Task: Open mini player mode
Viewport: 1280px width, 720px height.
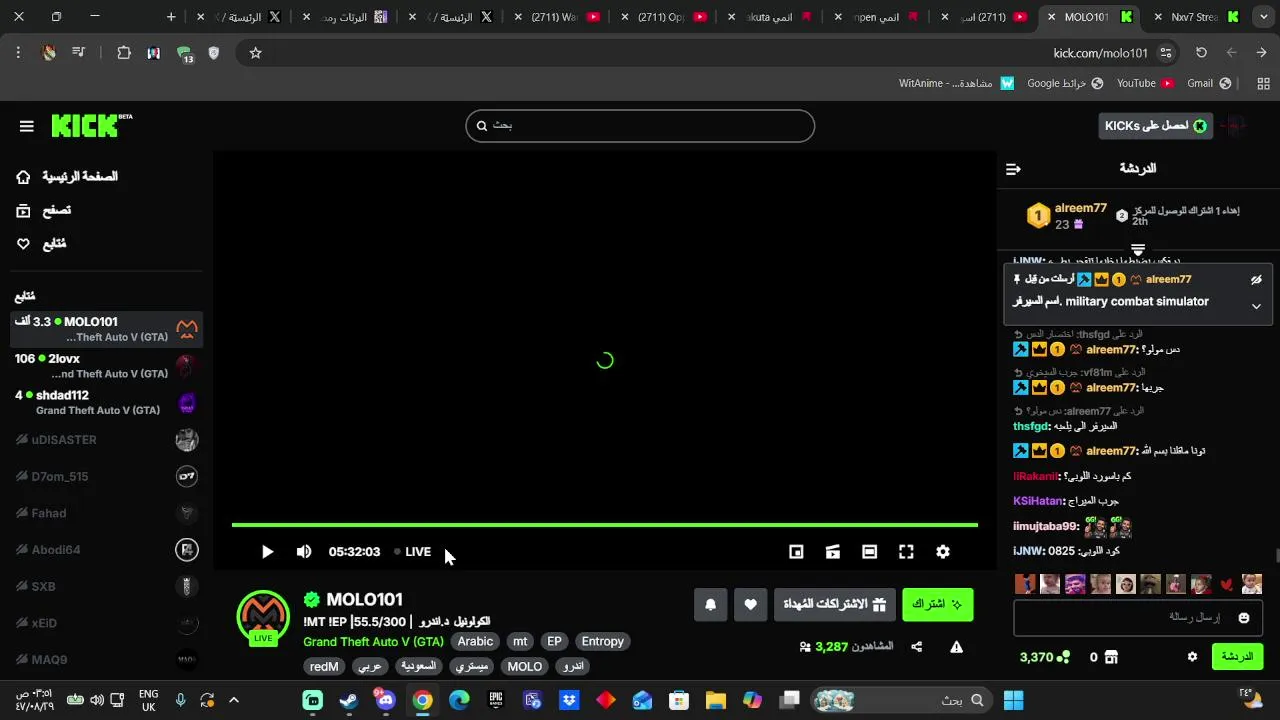Action: pyautogui.click(x=796, y=552)
